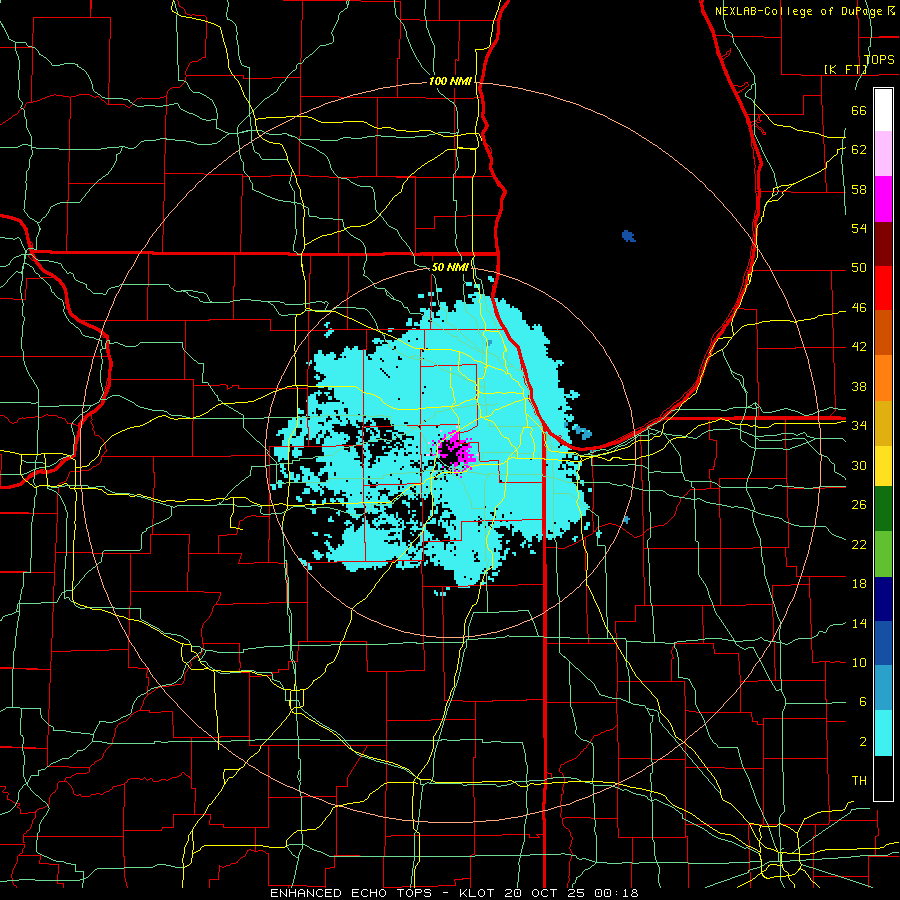Click the '62' legend value label

[x=859, y=150]
